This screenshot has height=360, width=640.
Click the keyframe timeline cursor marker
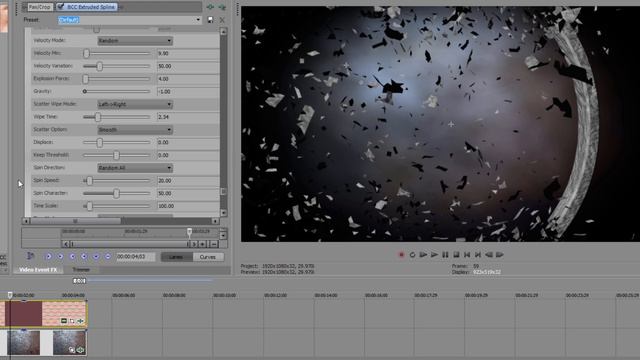(189, 232)
